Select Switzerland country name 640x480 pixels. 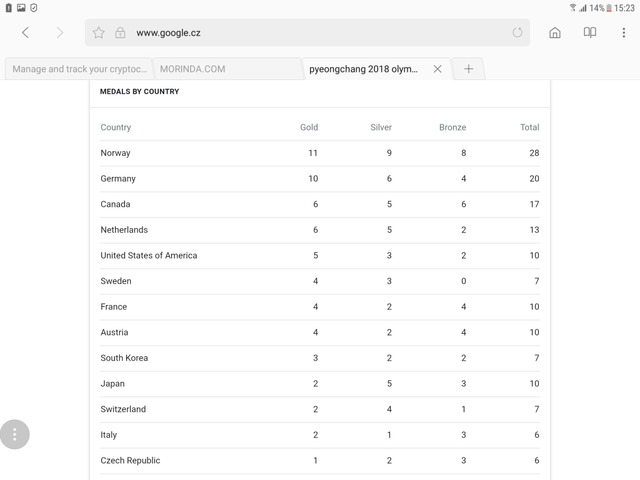pyautogui.click(x=123, y=409)
